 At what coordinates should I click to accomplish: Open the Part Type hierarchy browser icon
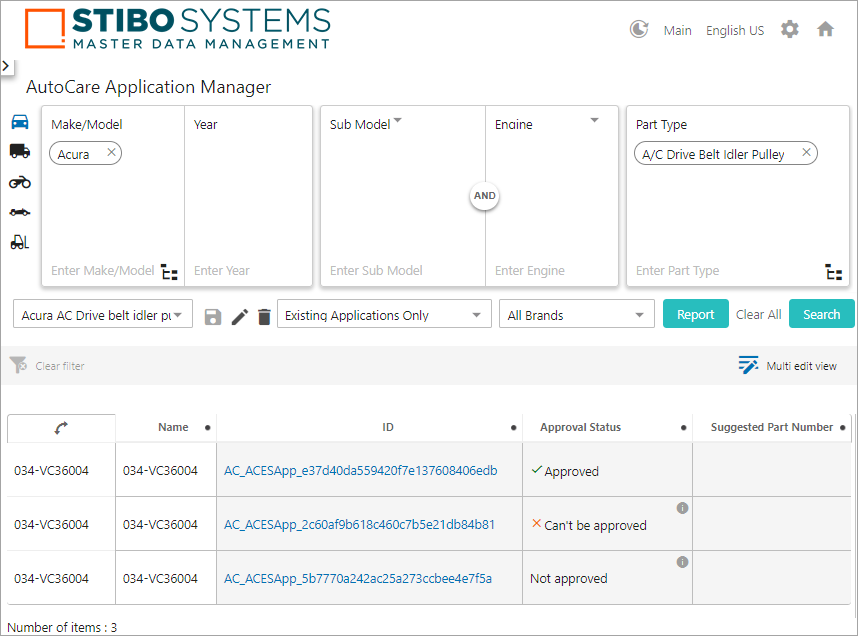833,271
